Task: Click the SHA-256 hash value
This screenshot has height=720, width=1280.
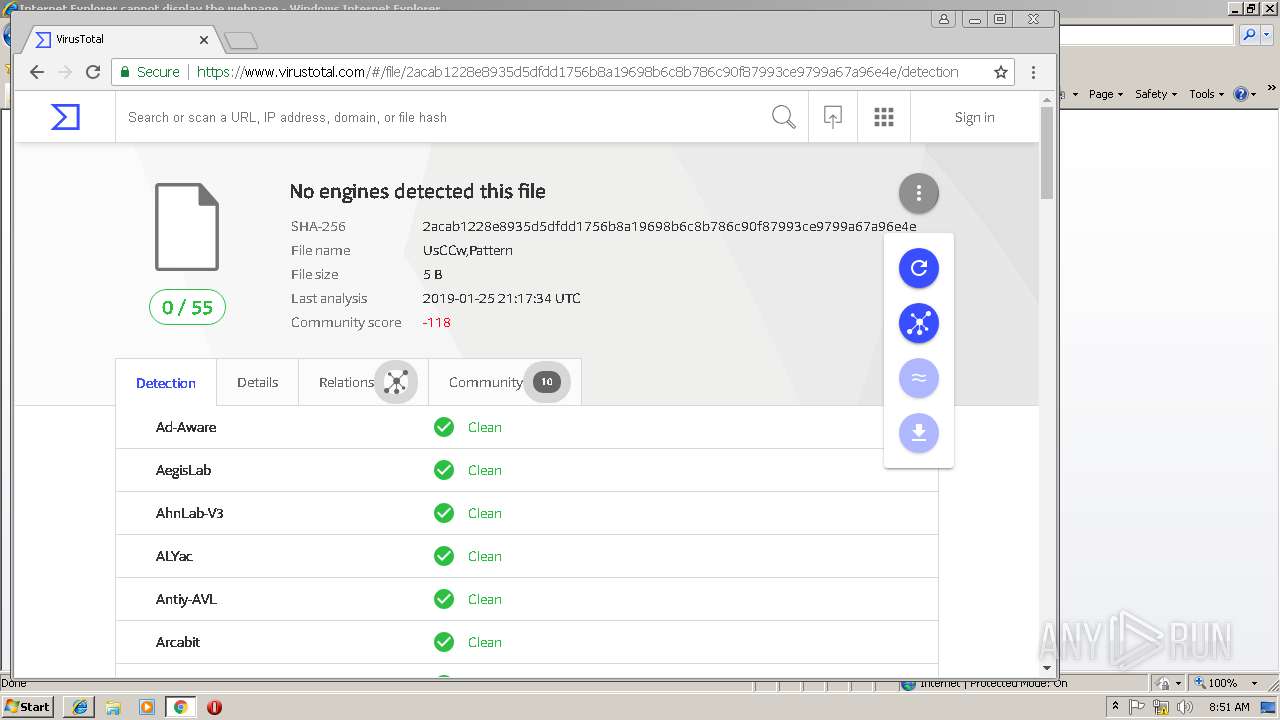Action: pos(669,226)
